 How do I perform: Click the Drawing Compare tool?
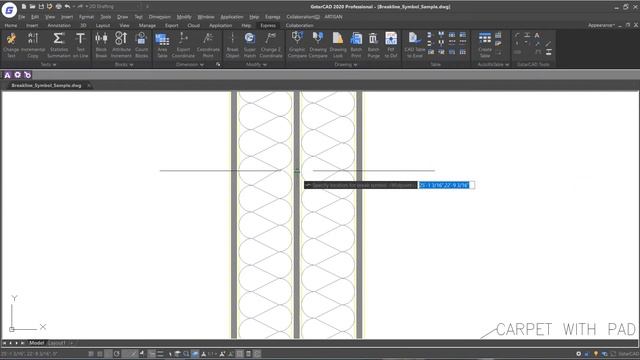tap(318, 45)
